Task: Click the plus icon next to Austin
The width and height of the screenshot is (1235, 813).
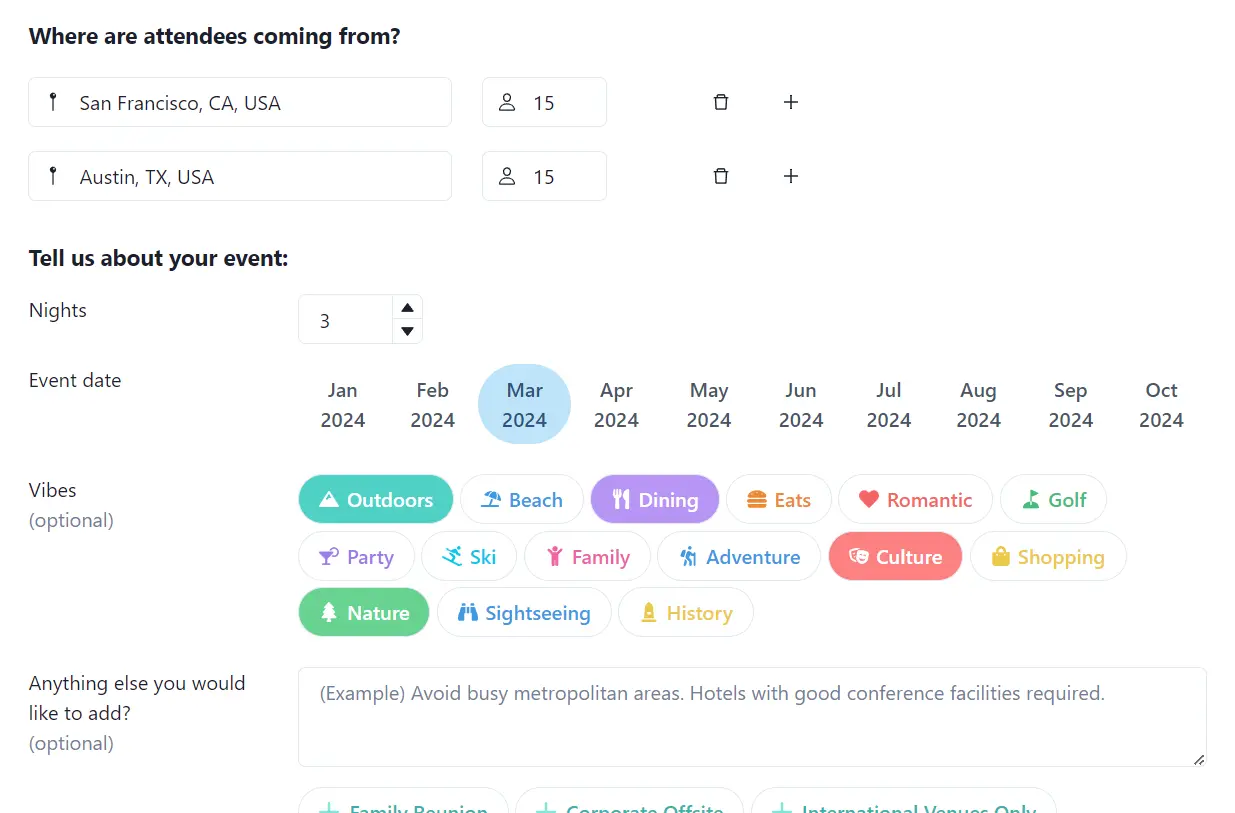Action: pyautogui.click(x=790, y=175)
